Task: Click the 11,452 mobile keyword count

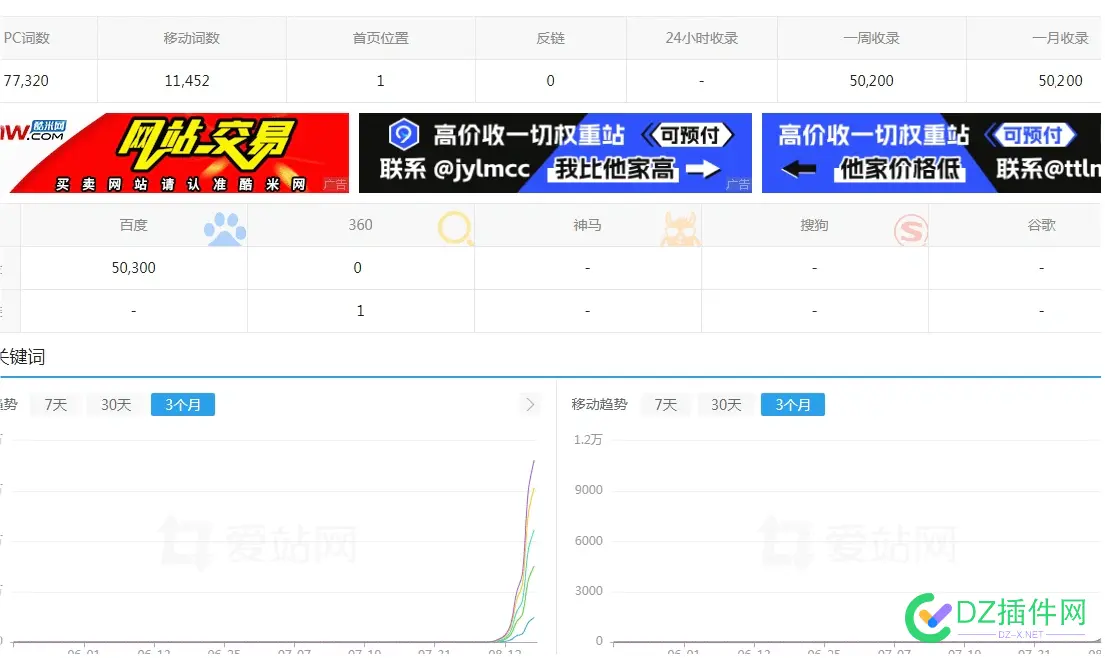Action: [x=191, y=81]
